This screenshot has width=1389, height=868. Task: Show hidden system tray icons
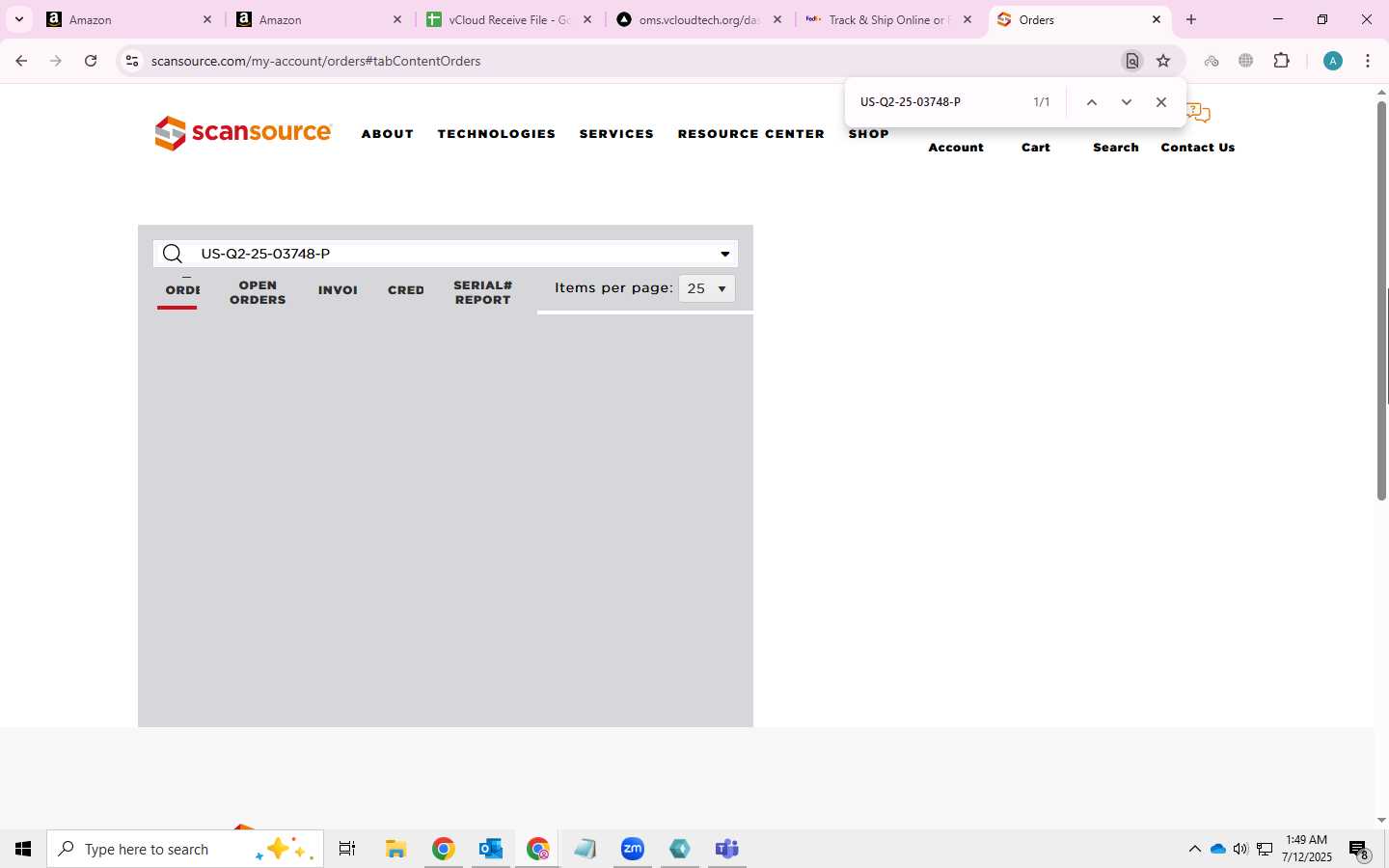point(1194,849)
